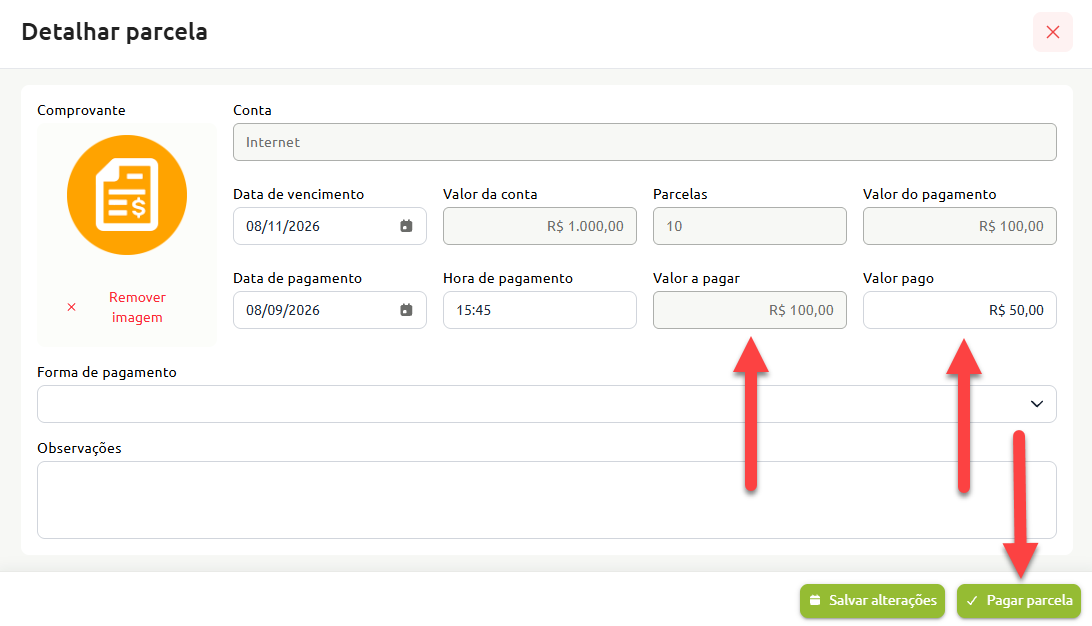Image resolution: width=1092 pixels, height=626 pixels.
Task: Open calendar picker for Data de vencimento
Action: pos(406,226)
